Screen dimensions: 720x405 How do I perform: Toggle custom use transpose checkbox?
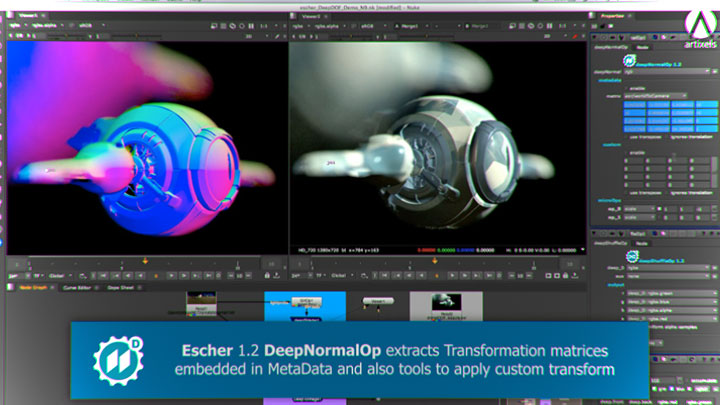627,193
